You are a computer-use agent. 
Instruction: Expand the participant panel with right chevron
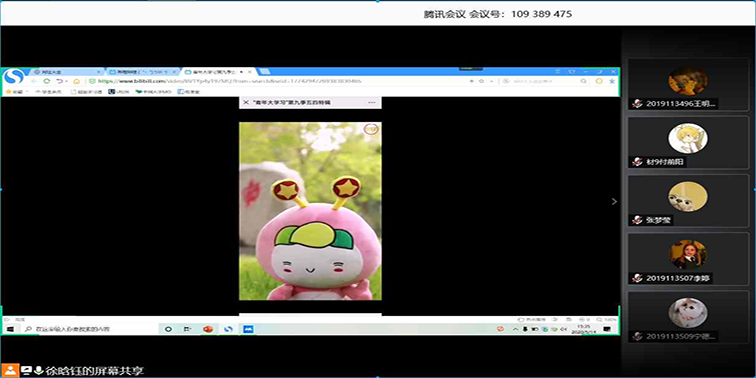[x=614, y=202]
